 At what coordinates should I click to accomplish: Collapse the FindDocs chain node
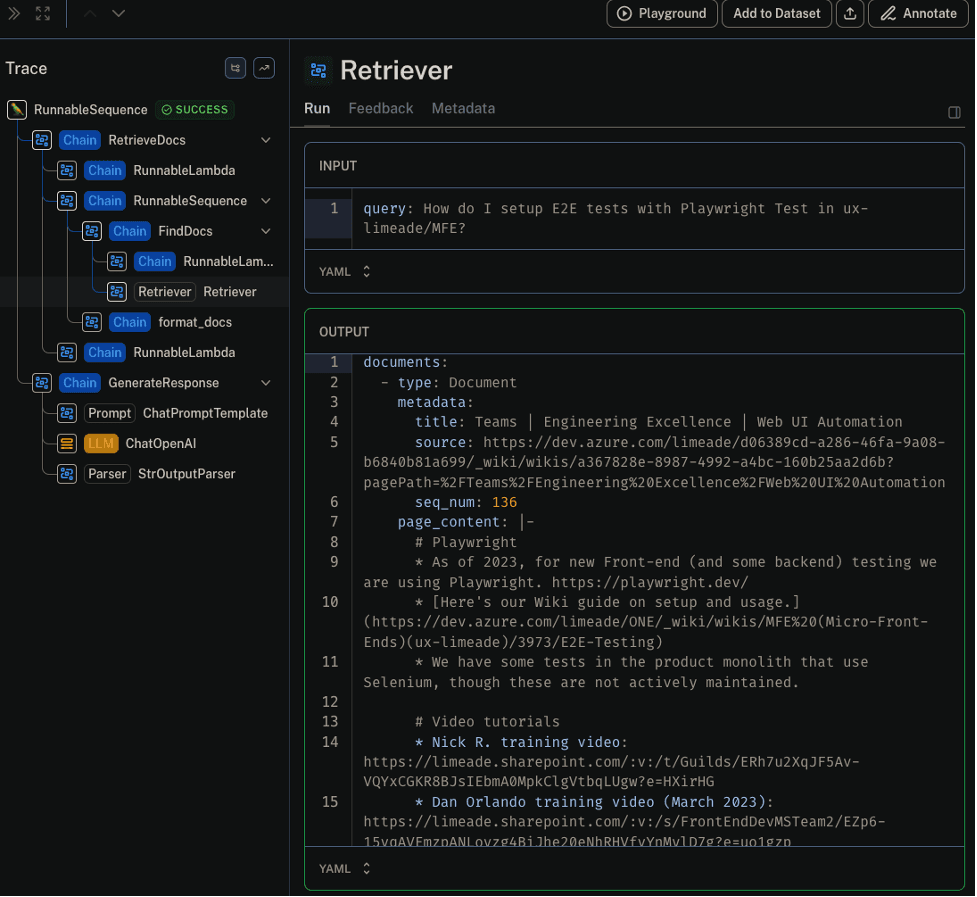point(266,231)
